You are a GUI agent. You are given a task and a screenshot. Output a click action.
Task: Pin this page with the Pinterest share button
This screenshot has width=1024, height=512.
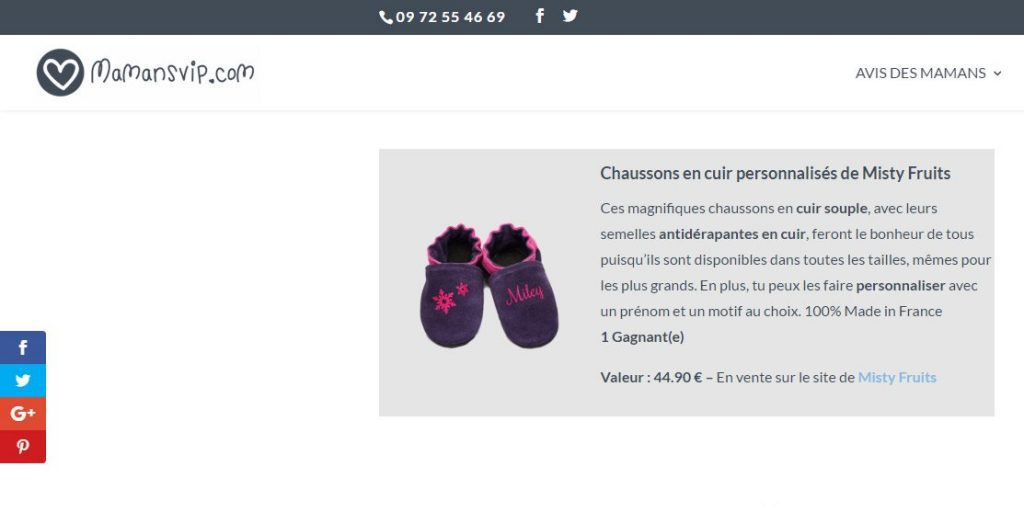23,446
